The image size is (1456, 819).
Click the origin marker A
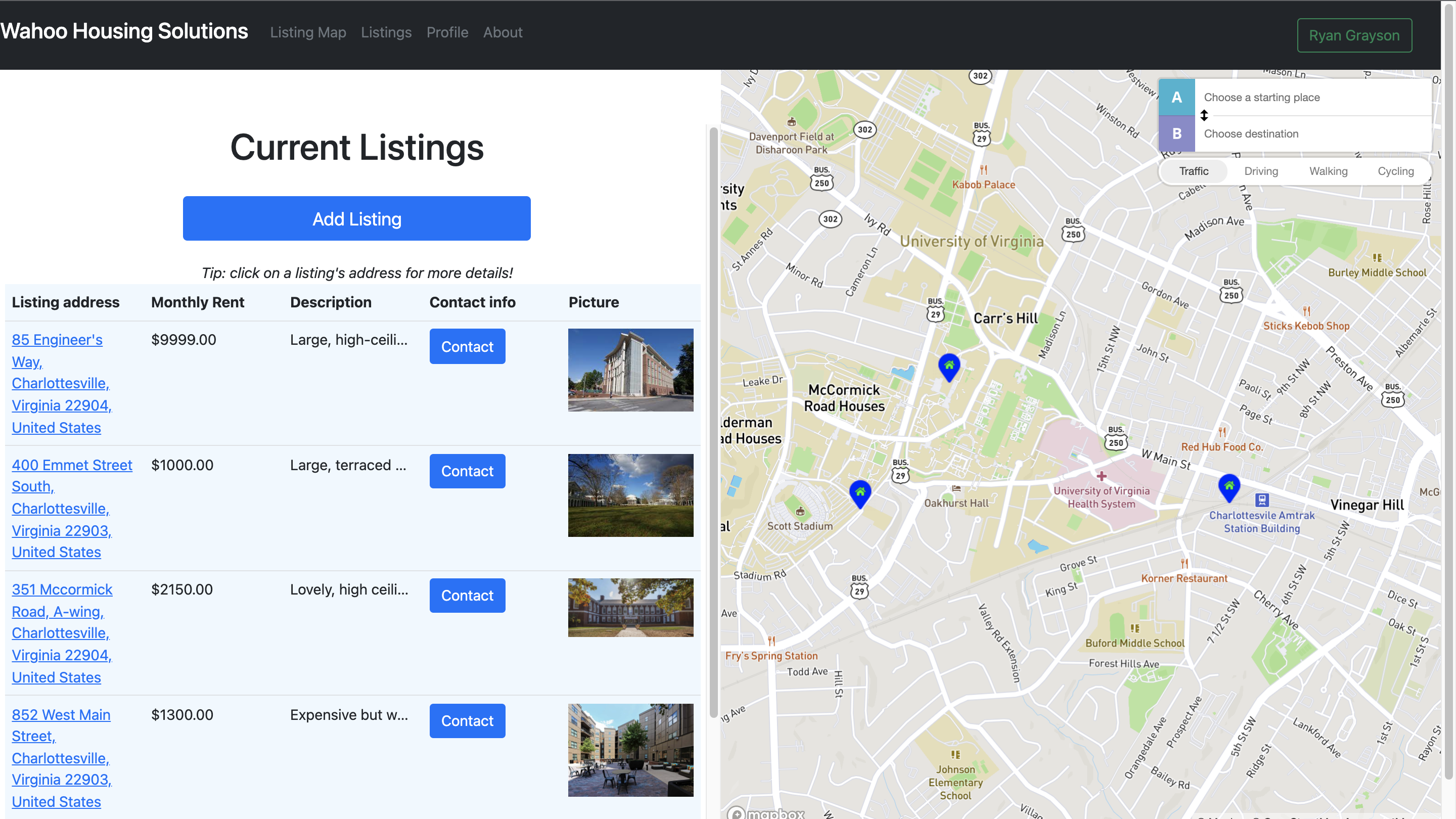pyautogui.click(x=1176, y=97)
